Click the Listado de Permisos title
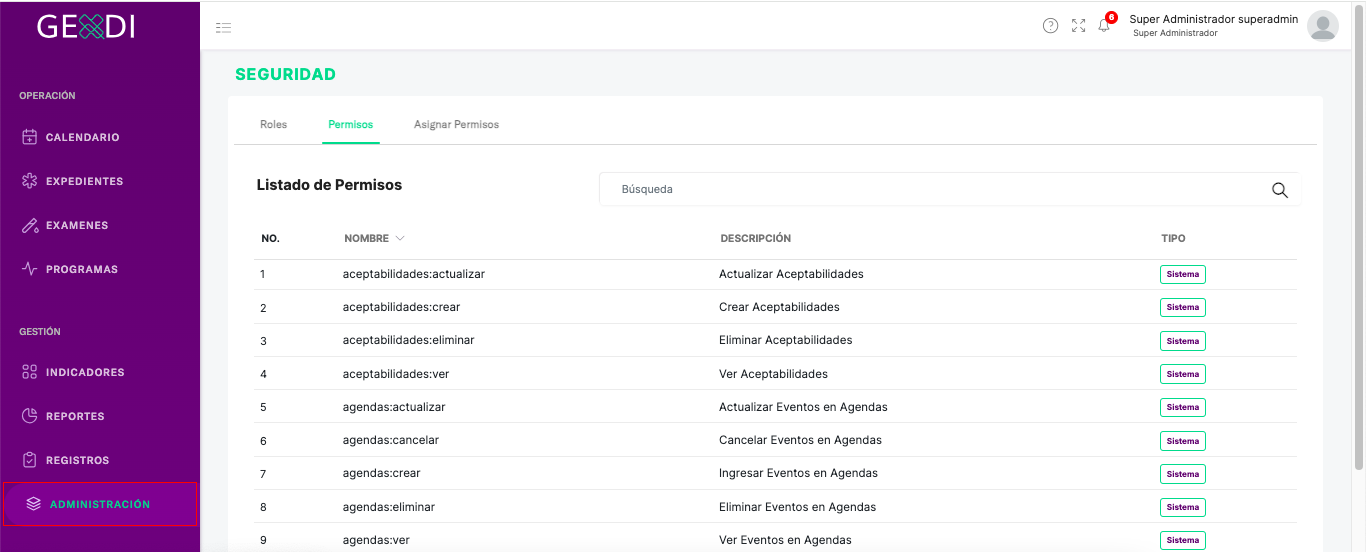Viewport: 1366px width, 552px height. pos(329,185)
